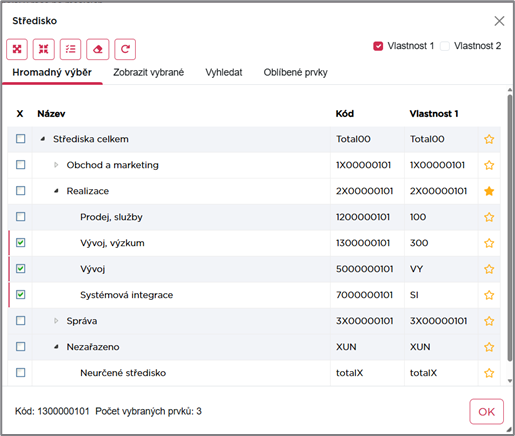Click the resize grip at dialog corner

point(509,429)
